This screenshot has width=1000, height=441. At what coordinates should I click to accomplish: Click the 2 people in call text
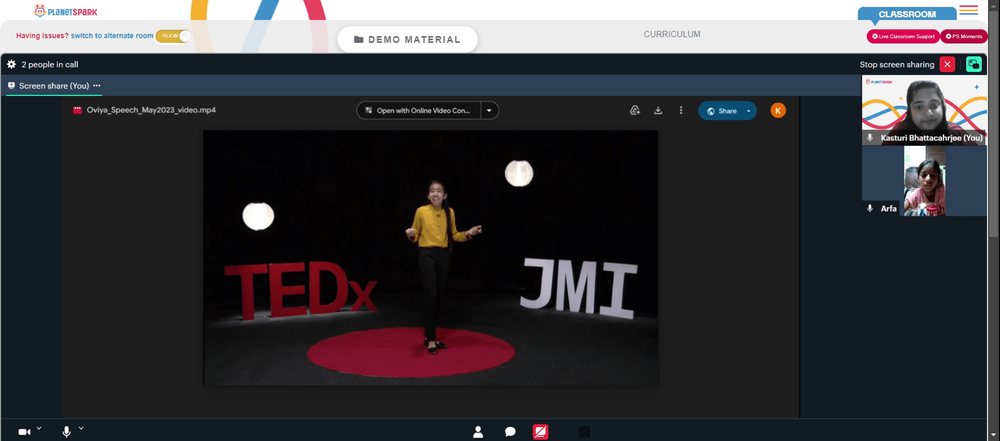(x=50, y=64)
